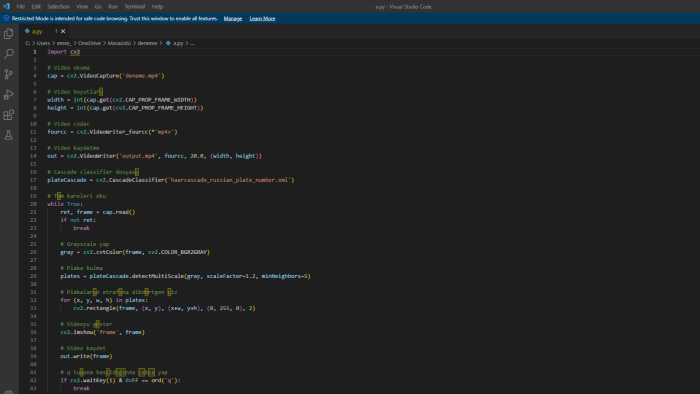The width and height of the screenshot is (700, 394).
Task: Click 'out.write(frame)' on line 39
Action: (86, 357)
